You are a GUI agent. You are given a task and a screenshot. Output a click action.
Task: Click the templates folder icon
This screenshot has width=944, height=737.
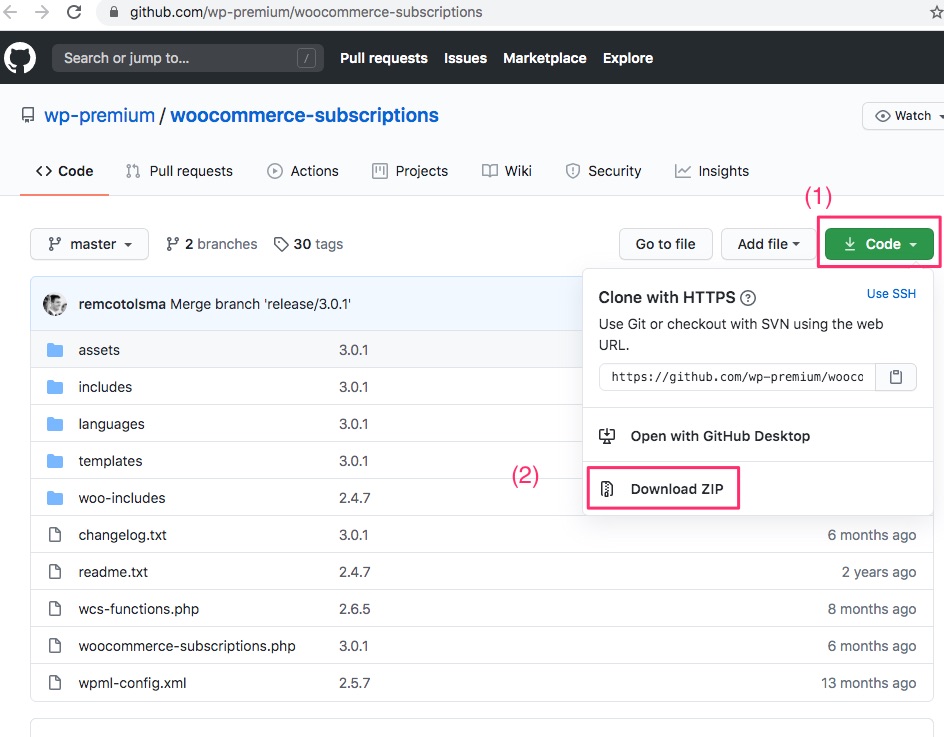[x=55, y=461]
